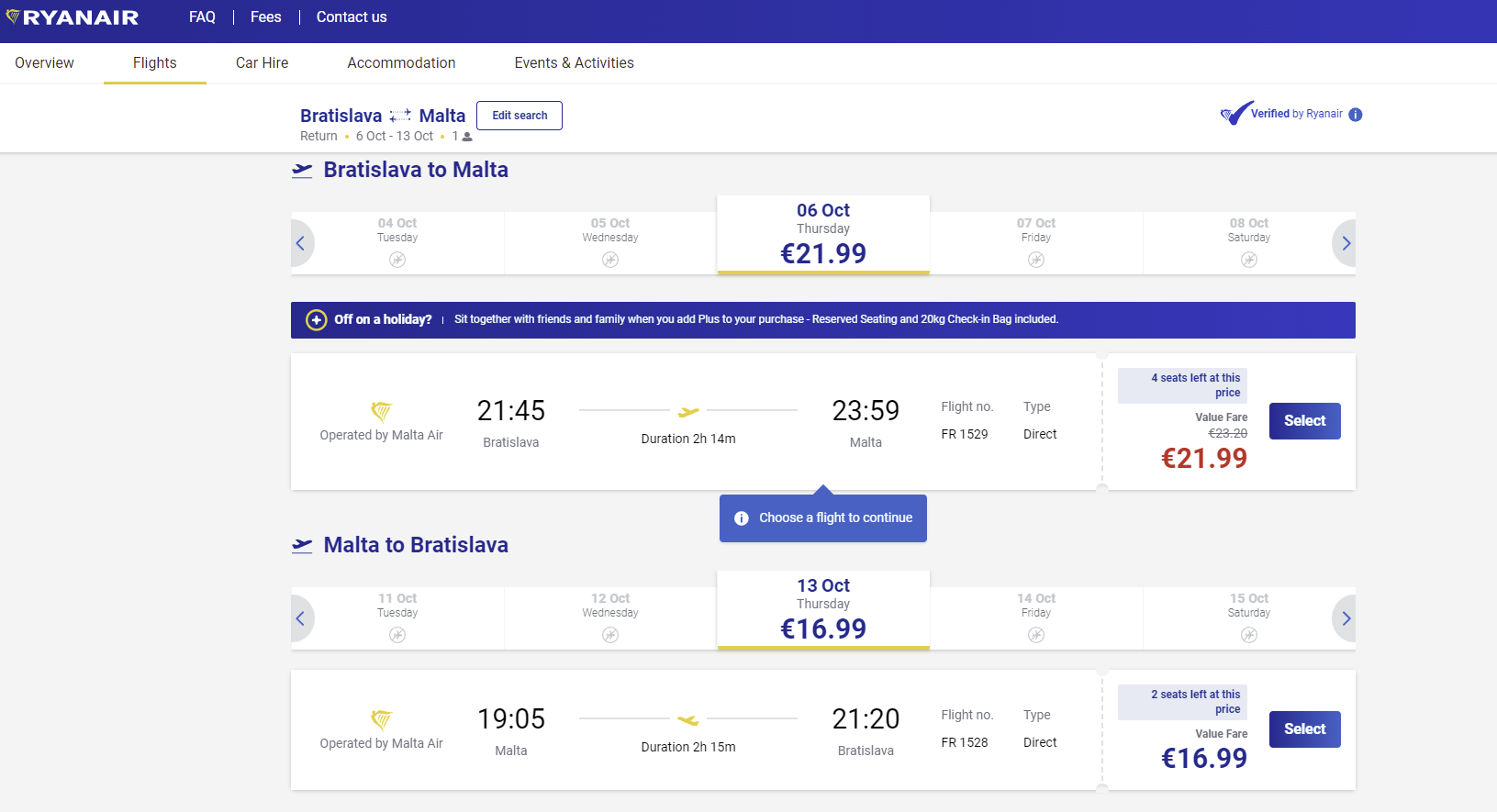The image size is (1497, 812).
Task: Switch to the Accommodation tab
Action: pyautogui.click(x=401, y=62)
